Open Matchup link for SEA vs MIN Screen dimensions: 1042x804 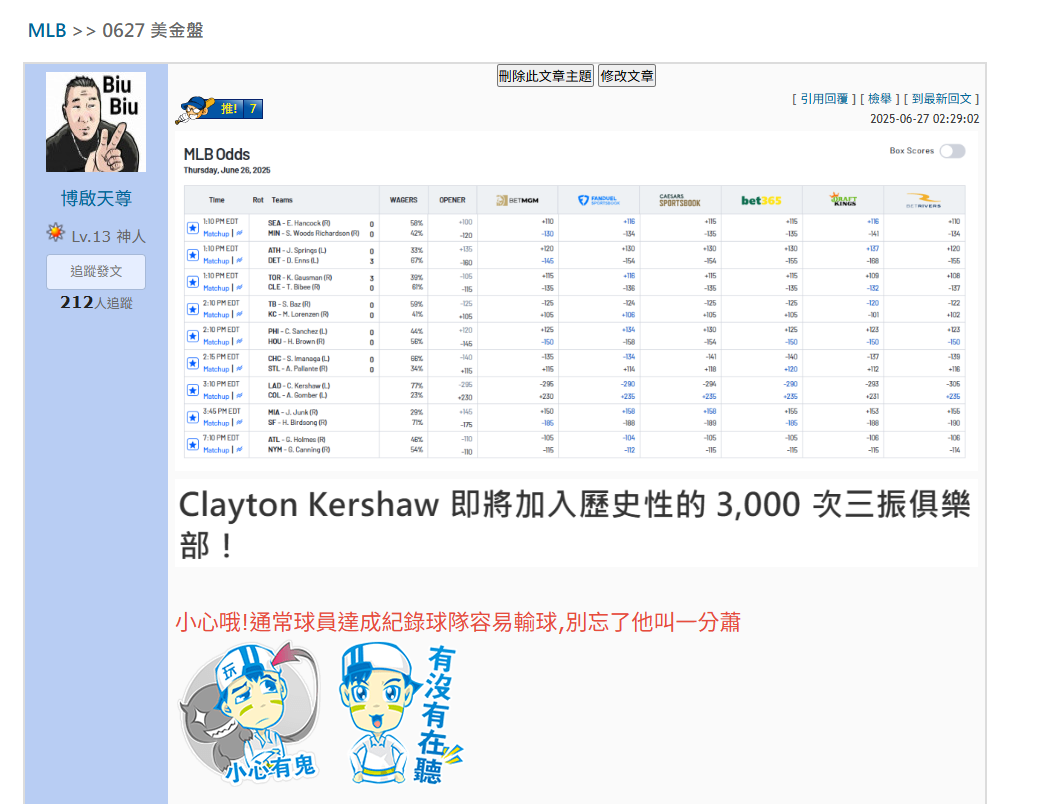point(216,234)
